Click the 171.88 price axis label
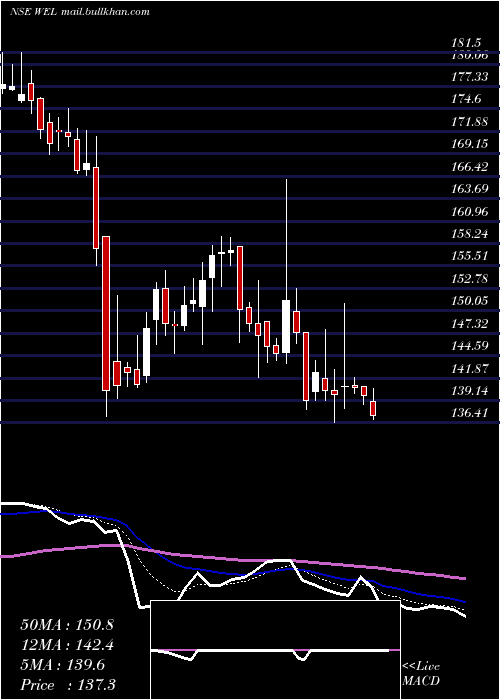Screen dimensions: 500x700 click(x=470, y=122)
